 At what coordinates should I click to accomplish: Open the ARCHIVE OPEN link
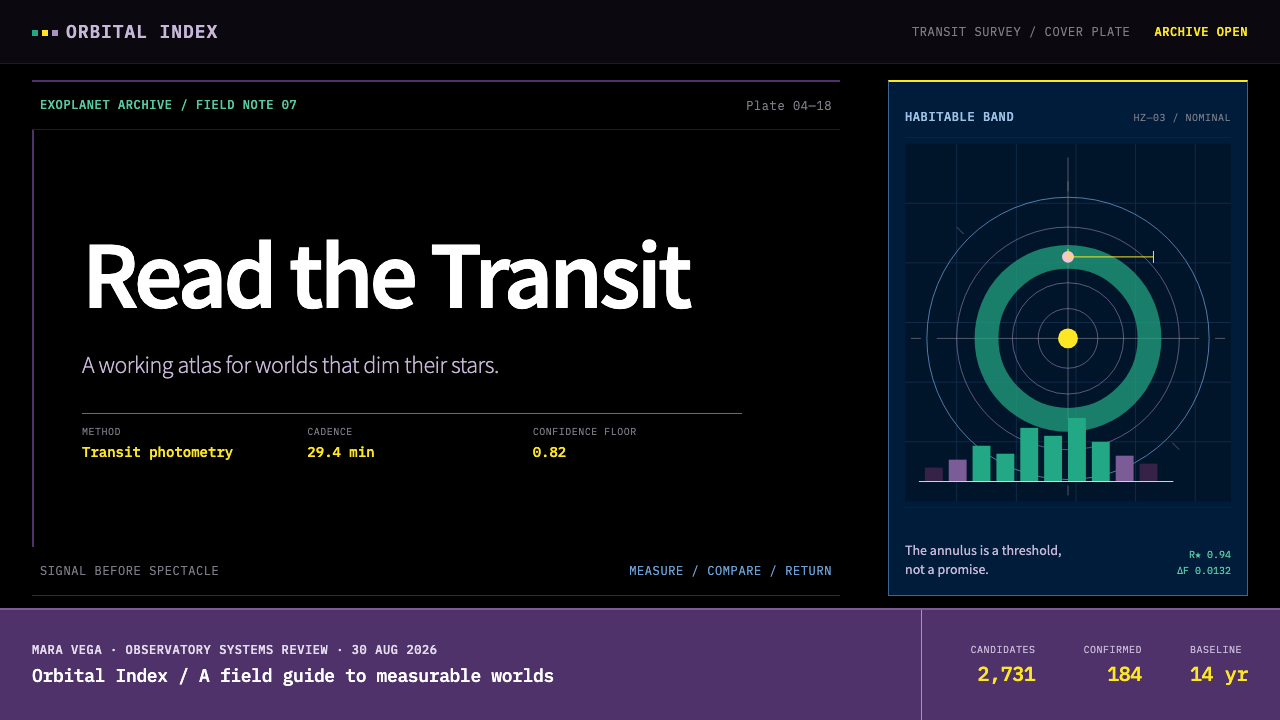(x=1201, y=32)
